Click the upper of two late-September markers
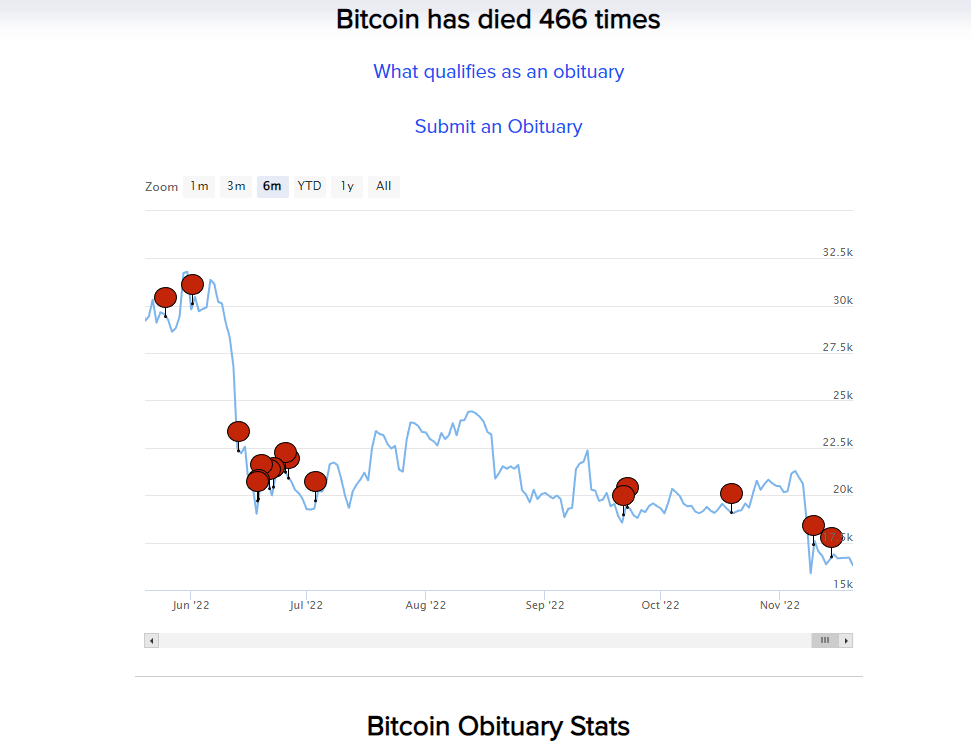Image resolution: width=971 pixels, height=747 pixels. [628, 485]
